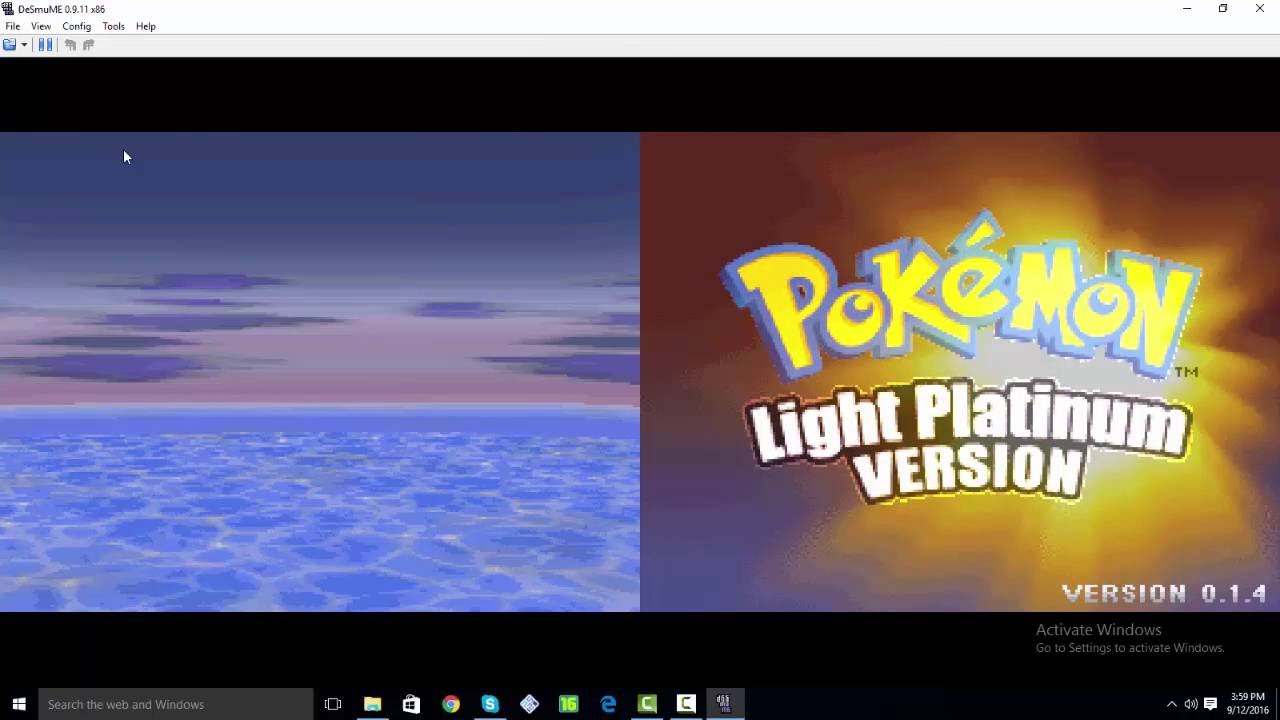Click the Open ROM toolbar icon
The height and width of the screenshot is (720, 1280).
[9, 45]
